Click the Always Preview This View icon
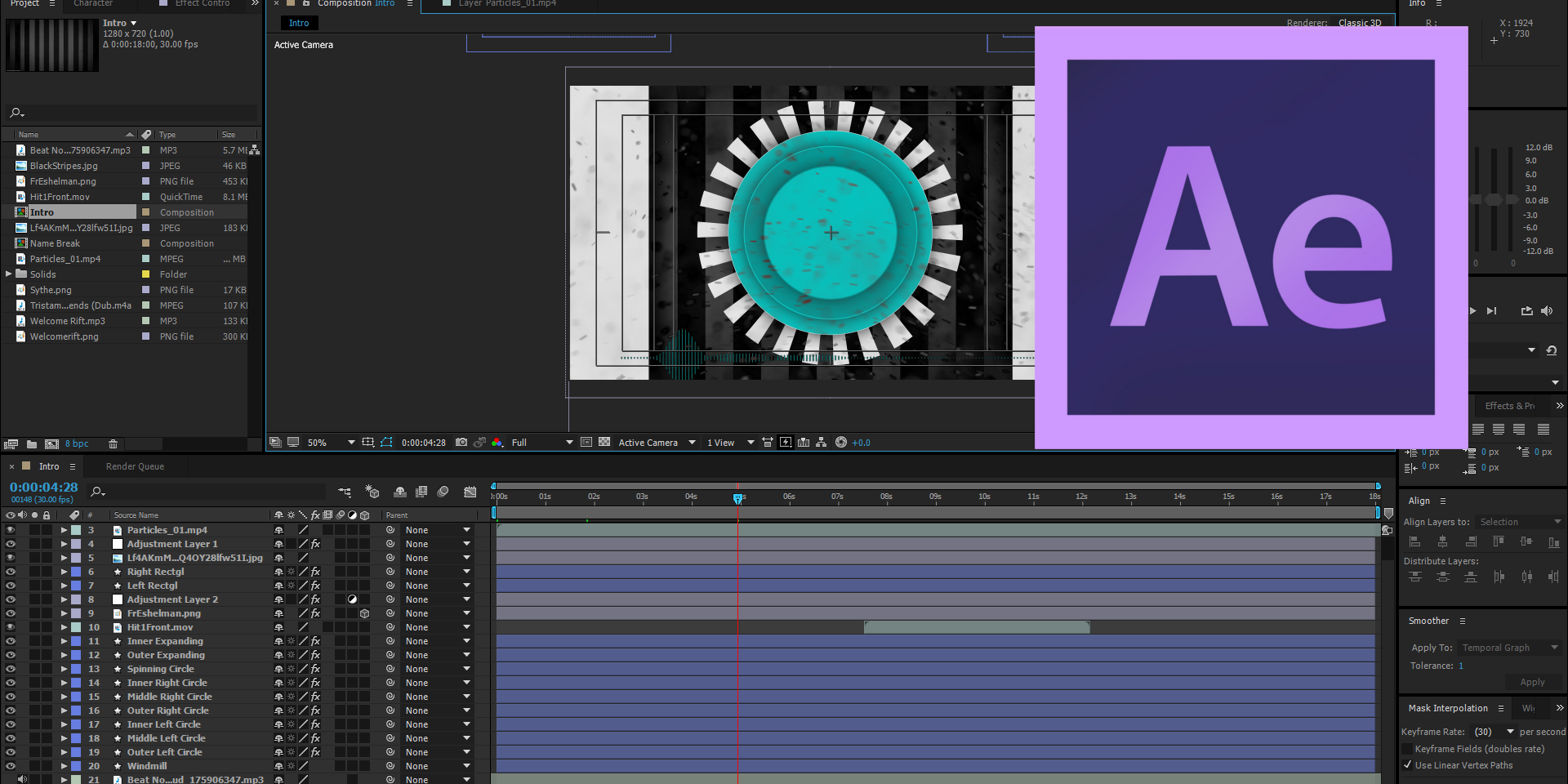This screenshot has height=784, width=1568. click(275, 443)
